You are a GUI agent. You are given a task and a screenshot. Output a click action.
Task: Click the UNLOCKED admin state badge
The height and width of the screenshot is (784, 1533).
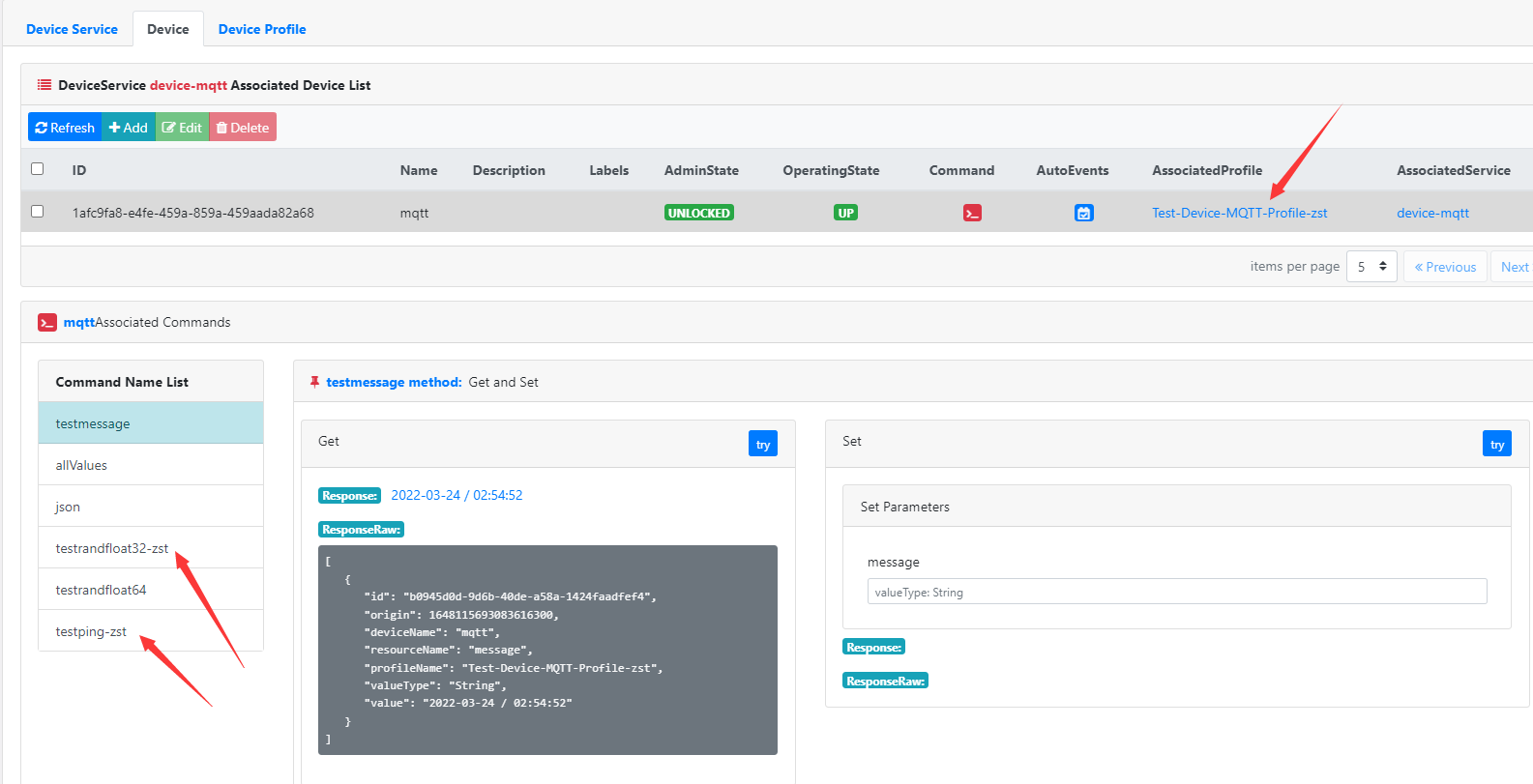[x=698, y=213]
